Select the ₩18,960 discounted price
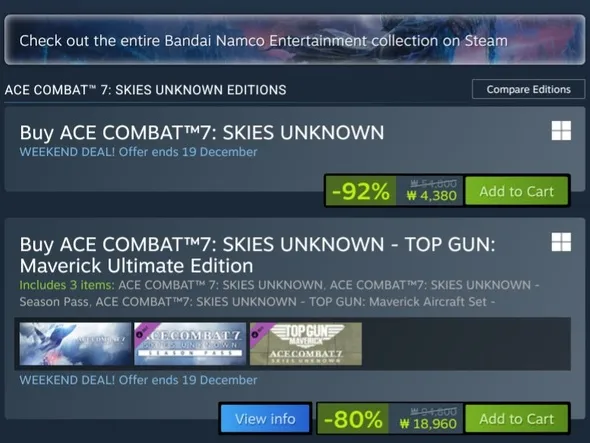The height and width of the screenshot is (443, 590). pyautogui.click(x=428, y=424)
